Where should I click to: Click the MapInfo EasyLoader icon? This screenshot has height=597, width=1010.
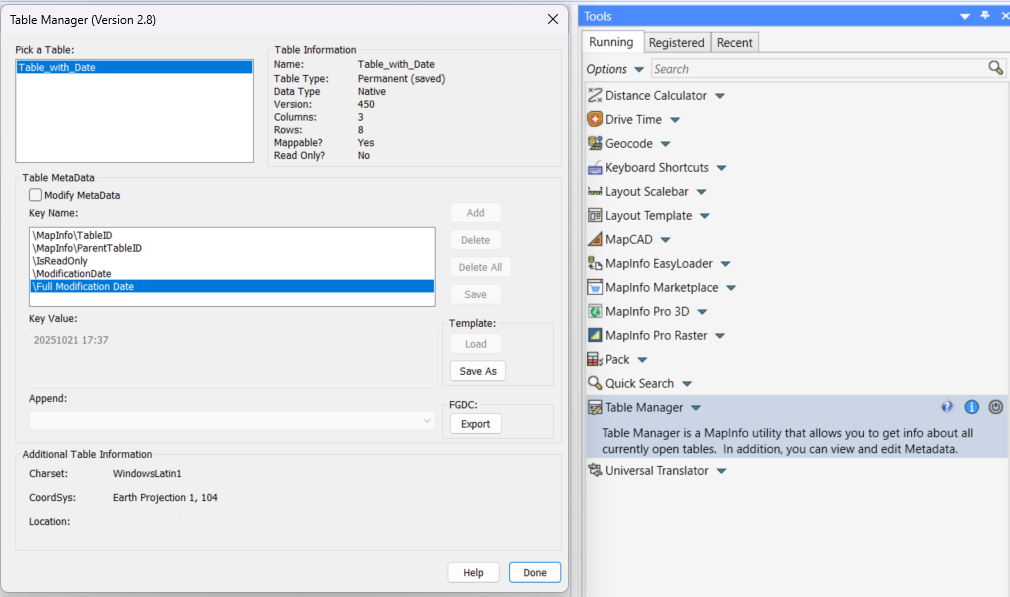point(595,263)
